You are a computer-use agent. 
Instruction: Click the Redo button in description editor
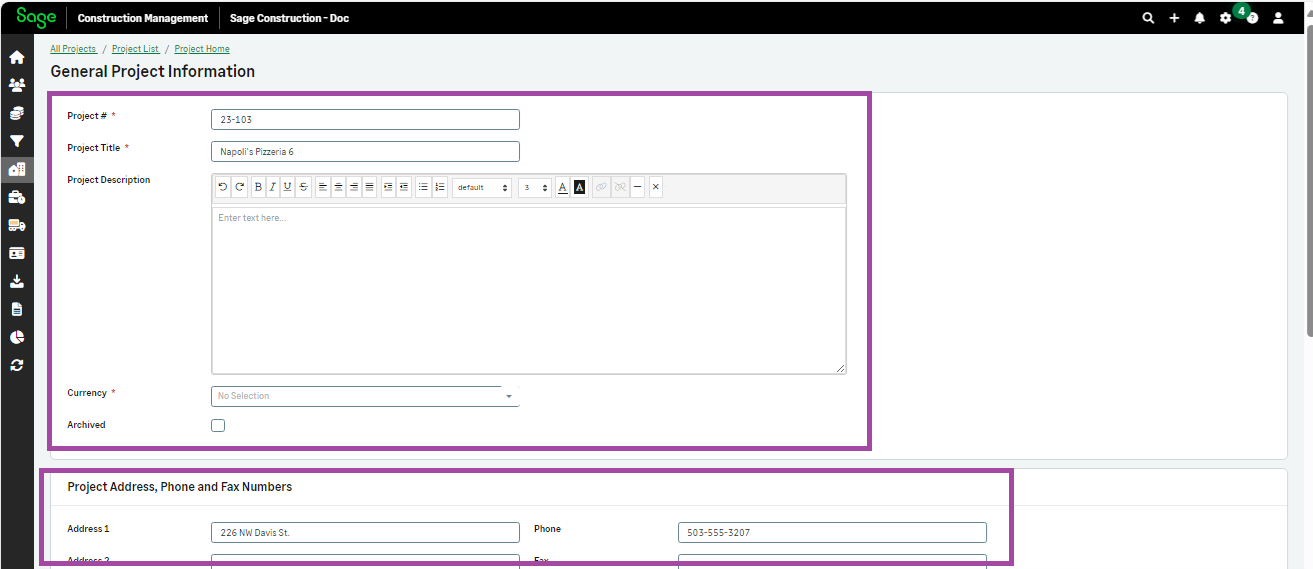click(239, 187)
